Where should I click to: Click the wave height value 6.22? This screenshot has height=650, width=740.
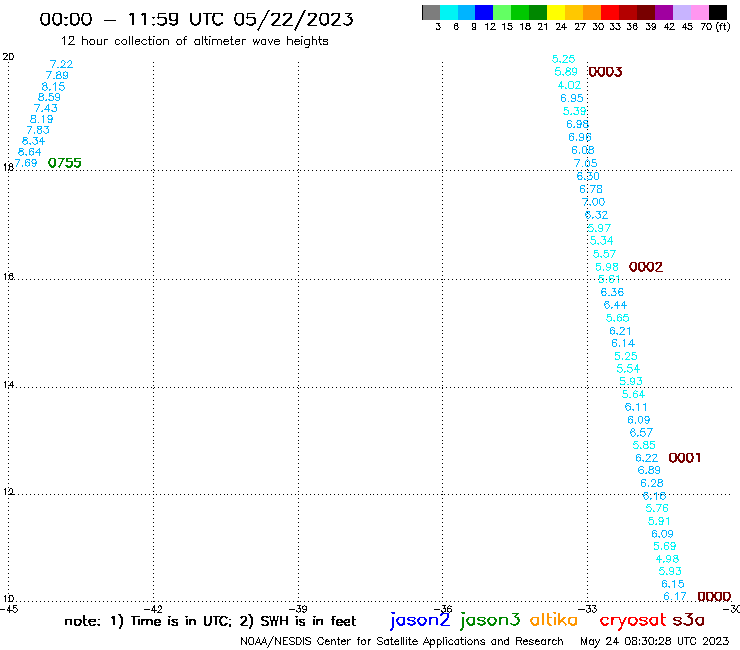[x=647, y=458]
